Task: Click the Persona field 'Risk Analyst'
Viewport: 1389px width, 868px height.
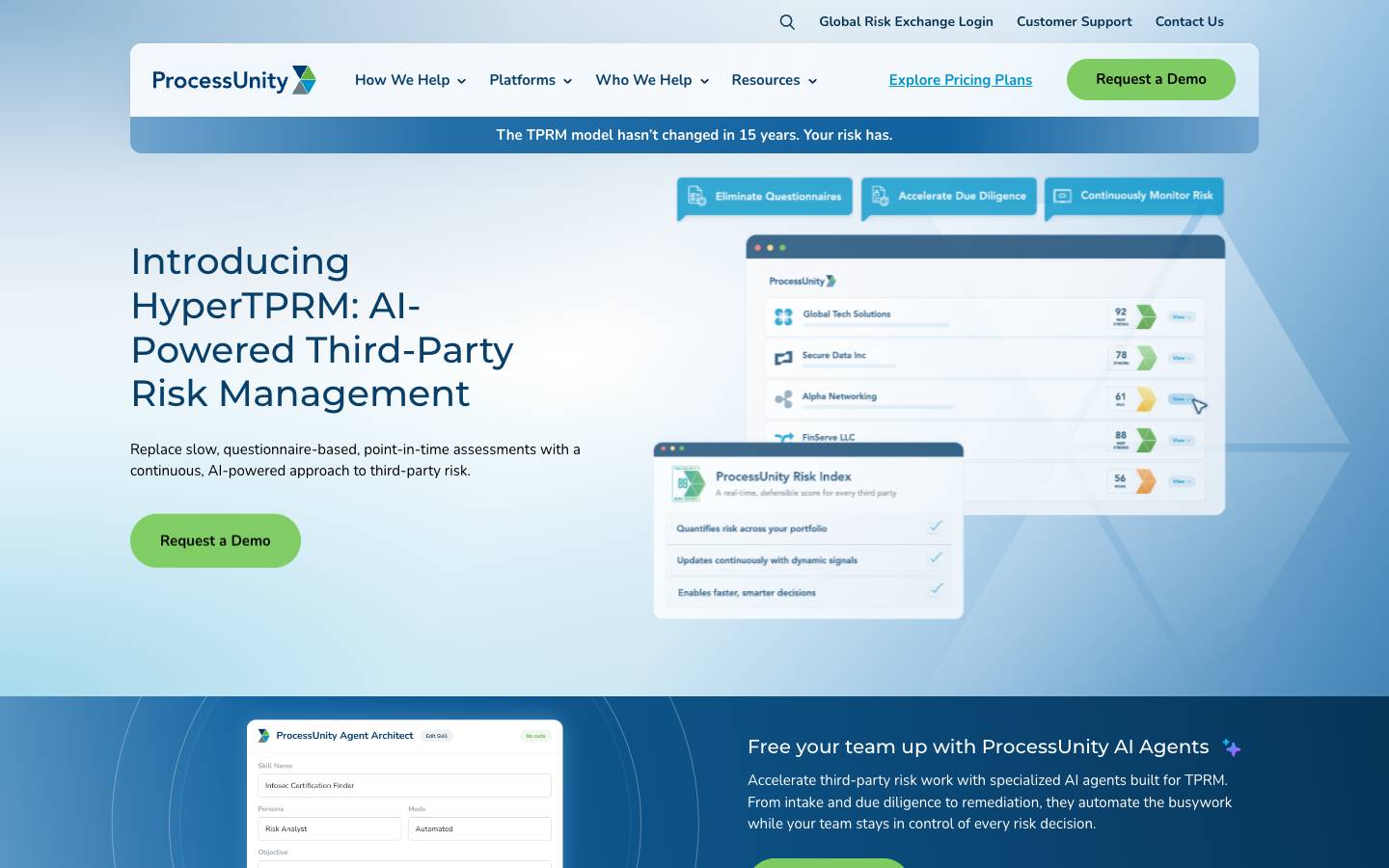Action: tap(329, 828)
